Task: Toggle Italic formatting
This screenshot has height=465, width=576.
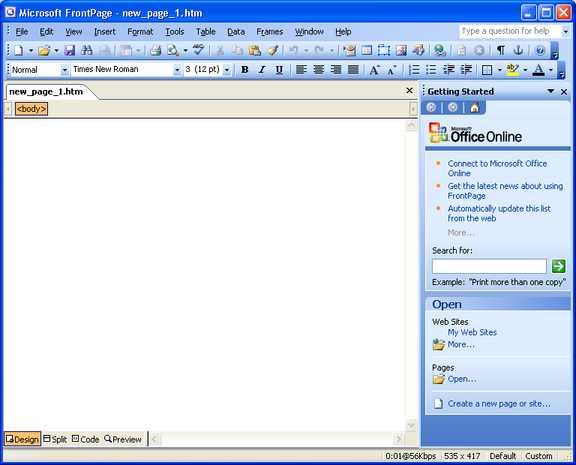Action: (262, 69)
